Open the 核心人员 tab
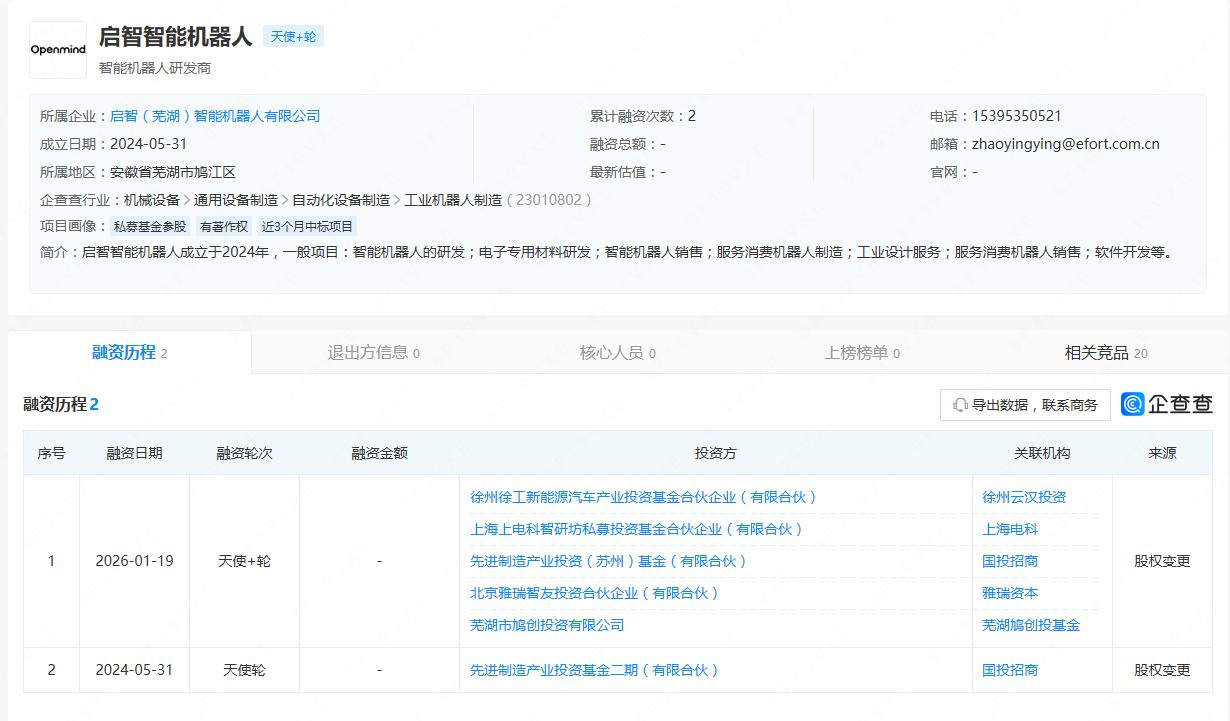The image size is (1230, 721). pos(617,353)
